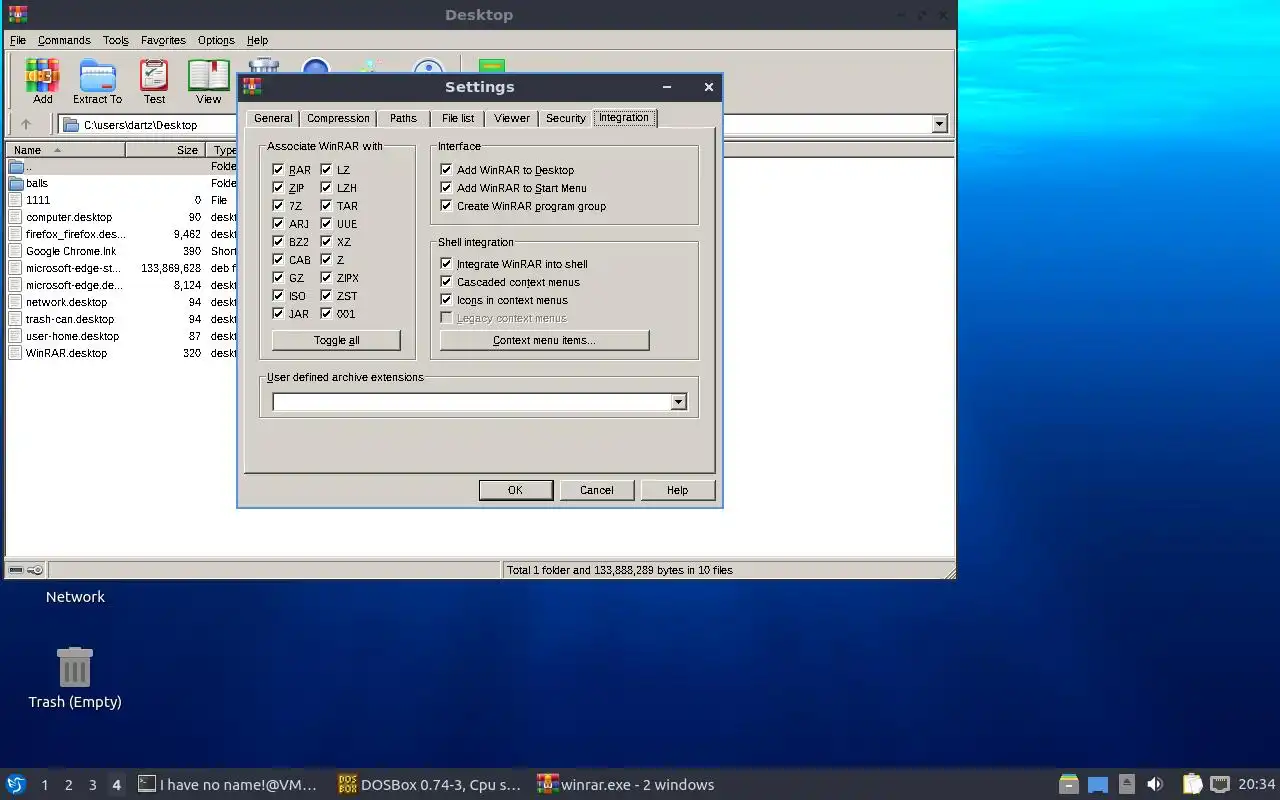The height and width of the screenshot is (800, 1280).
Task: Click the file manager tray icon
Action: pos(1069,784)
